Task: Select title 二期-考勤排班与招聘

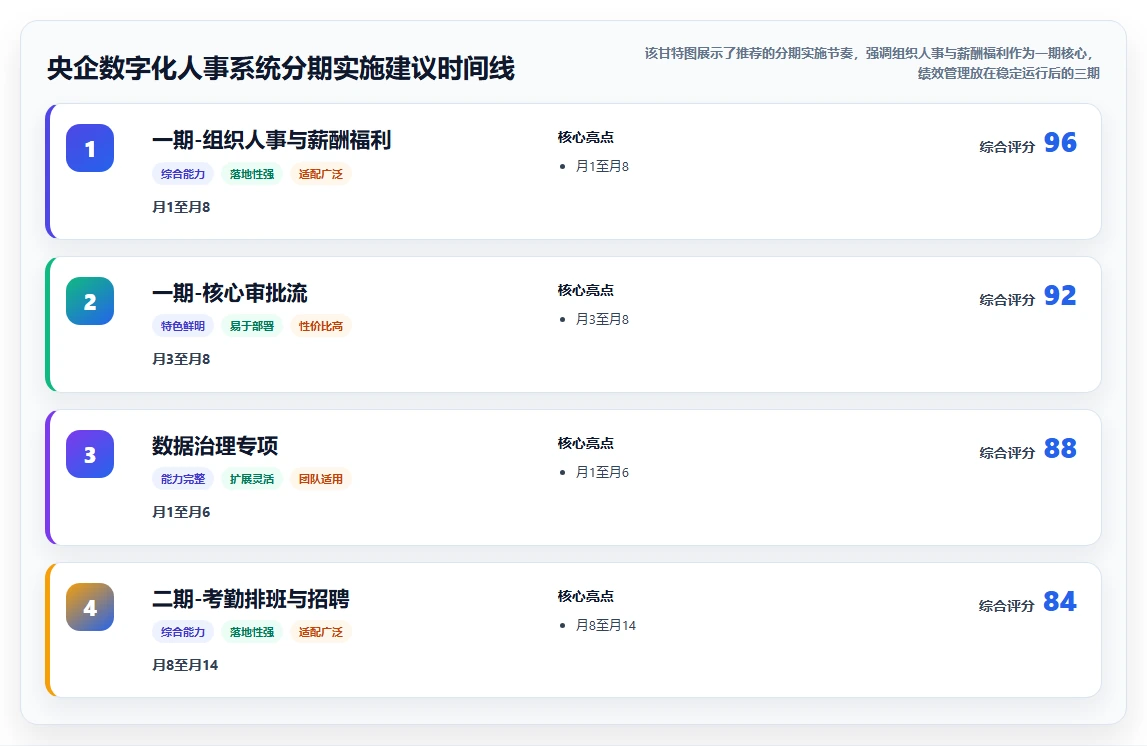Action: 251,598
